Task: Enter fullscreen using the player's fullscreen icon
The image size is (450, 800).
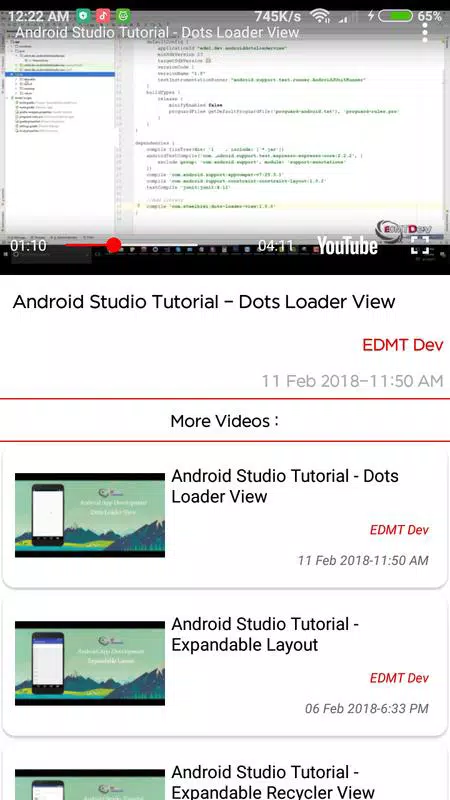Action: (420, 245)
